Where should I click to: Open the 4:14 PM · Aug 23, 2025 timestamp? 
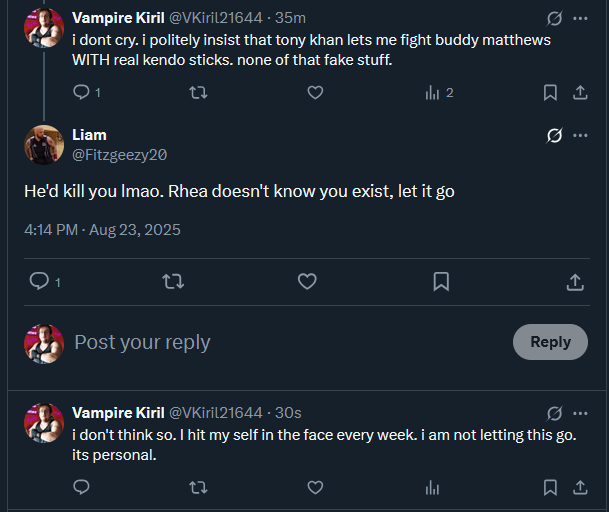102,230
